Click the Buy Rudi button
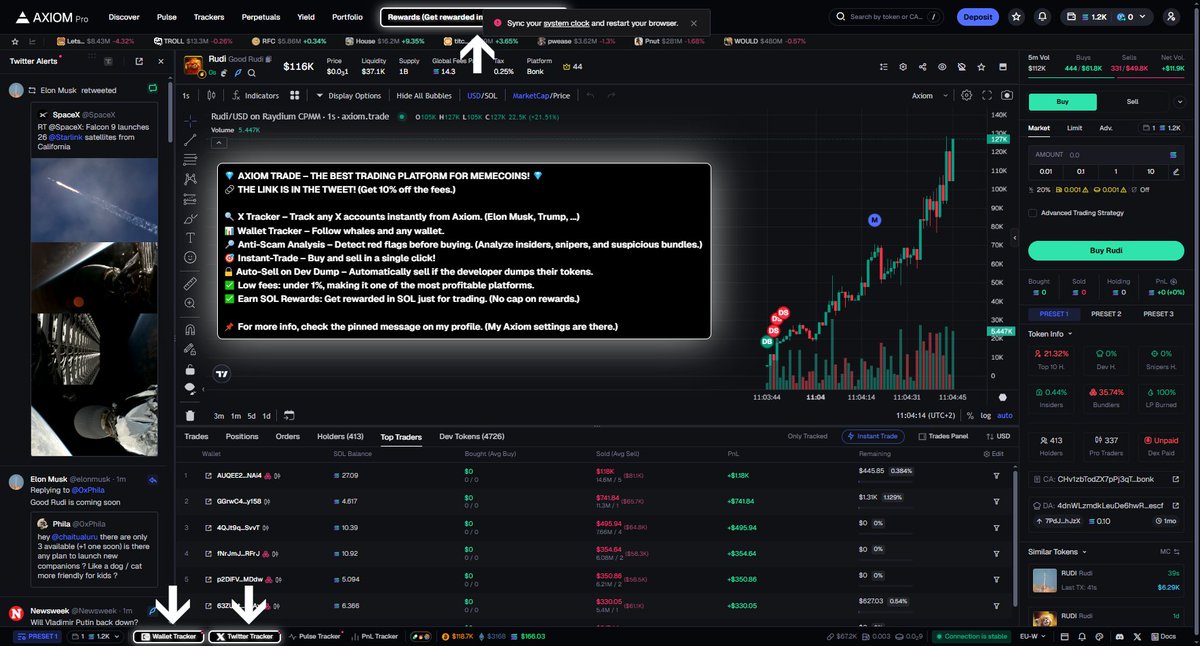This screenshot has height=646, width=1200. point(1106,250)
